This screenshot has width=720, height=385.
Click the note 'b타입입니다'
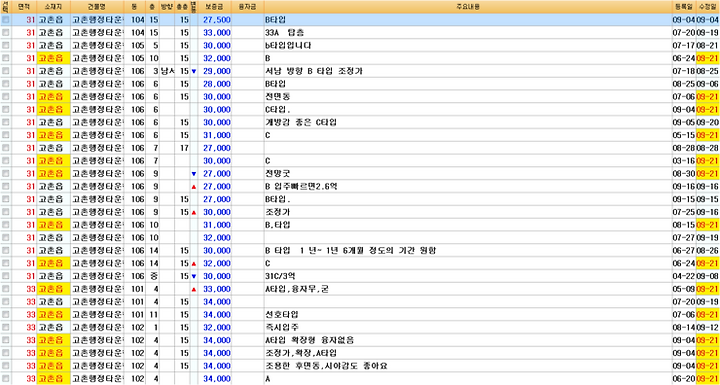pyautogui.click(x=288, y=45)
